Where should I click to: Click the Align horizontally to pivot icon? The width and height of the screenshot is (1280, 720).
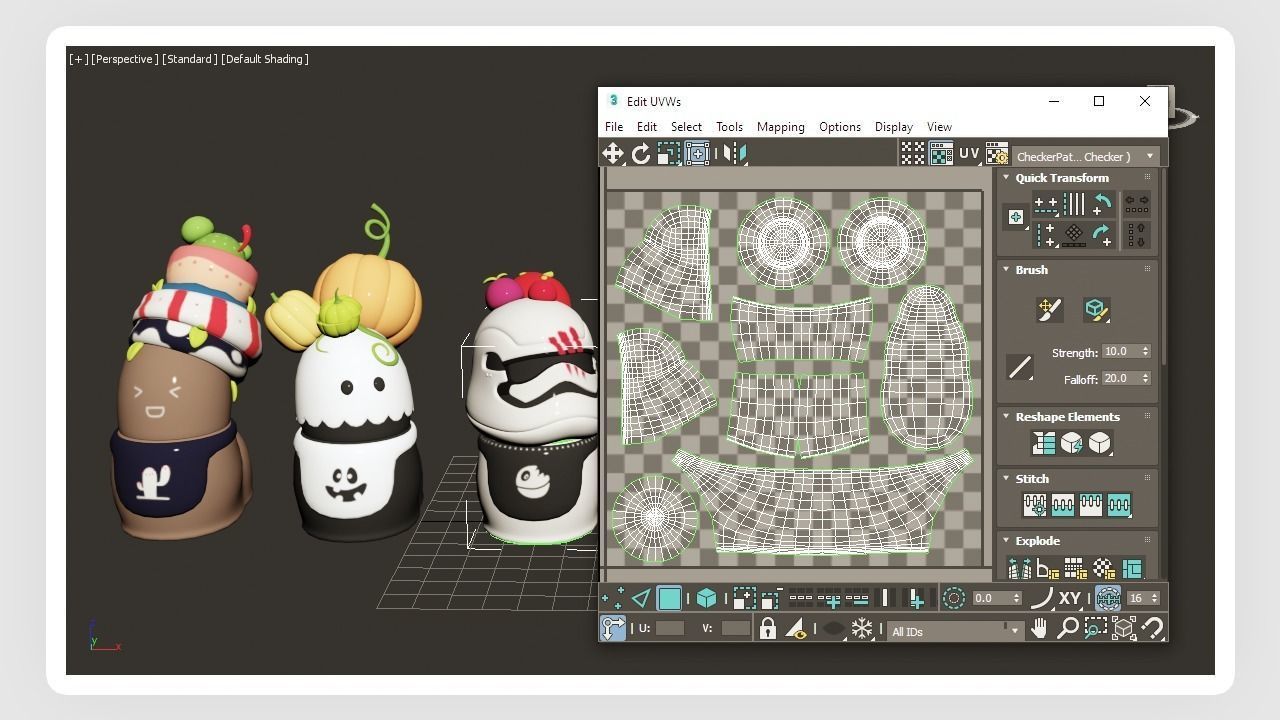[x=1045, y=205]
